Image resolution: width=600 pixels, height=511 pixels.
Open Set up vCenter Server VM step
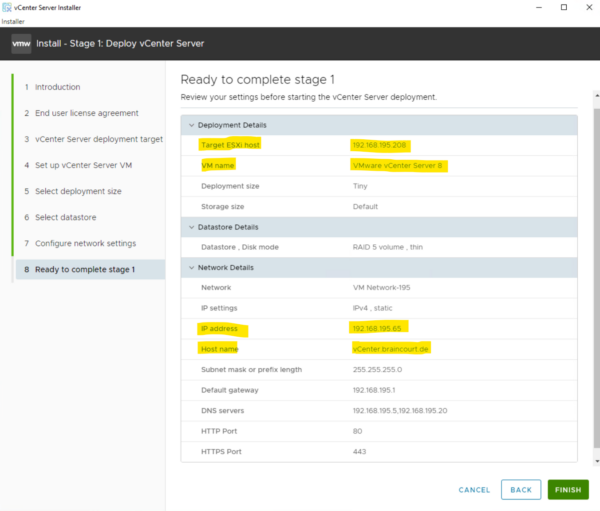[83, 165]
